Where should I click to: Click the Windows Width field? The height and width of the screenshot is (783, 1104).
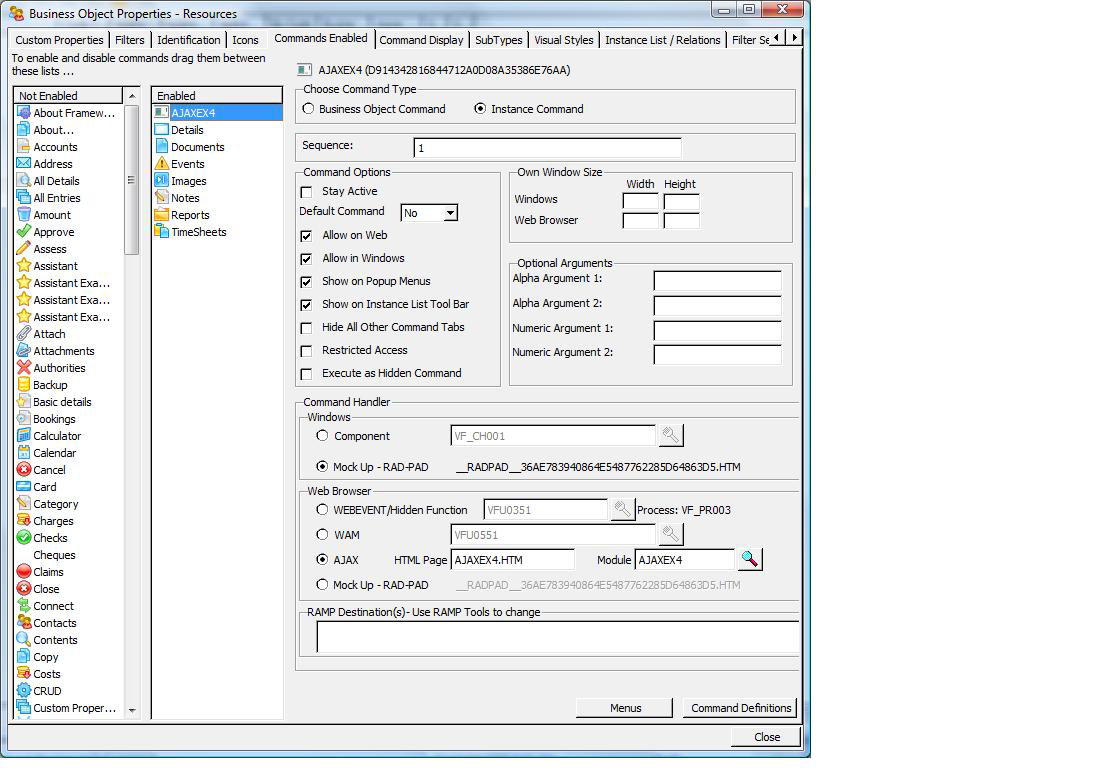tap(641, 201)
